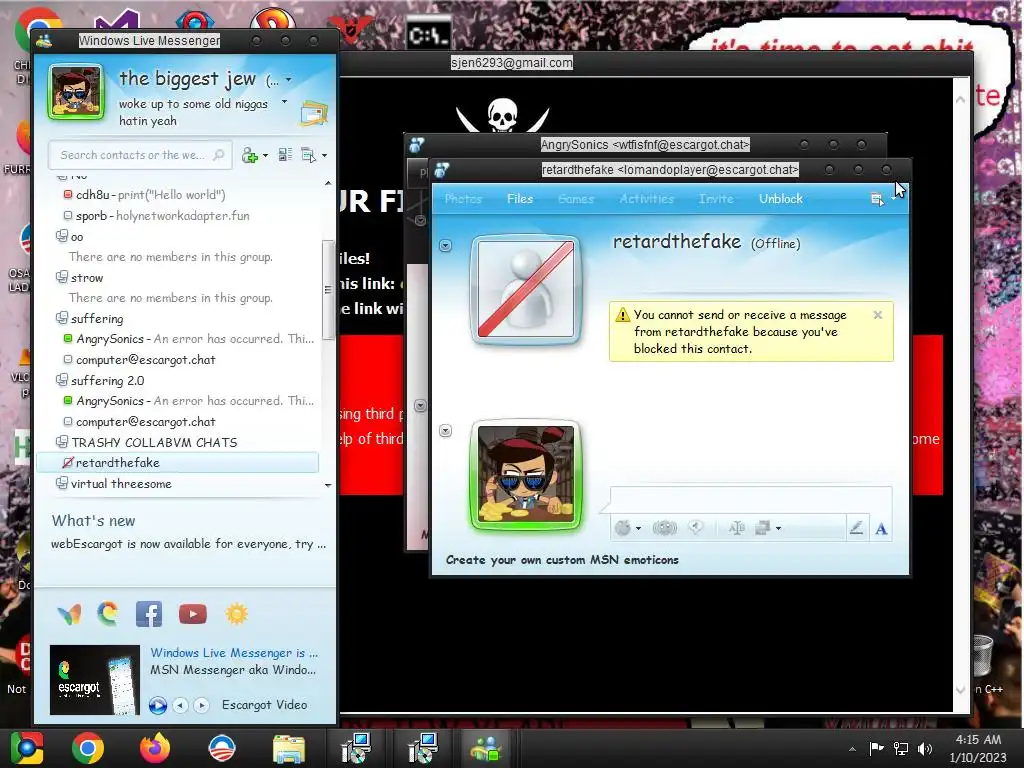1024x768 pixels.
Task: Open the emoticon picker in chat toolbar
Action: (623, 528)
